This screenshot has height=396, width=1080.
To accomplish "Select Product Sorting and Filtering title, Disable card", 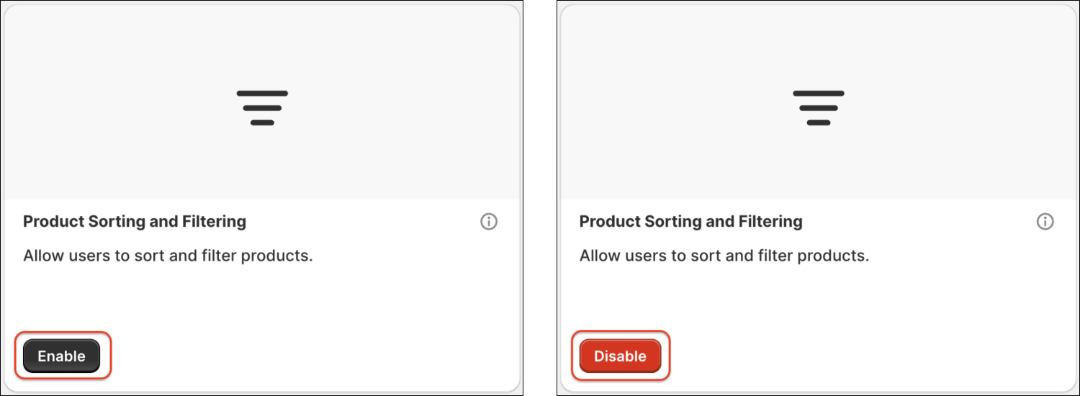I will coord(691,222).
